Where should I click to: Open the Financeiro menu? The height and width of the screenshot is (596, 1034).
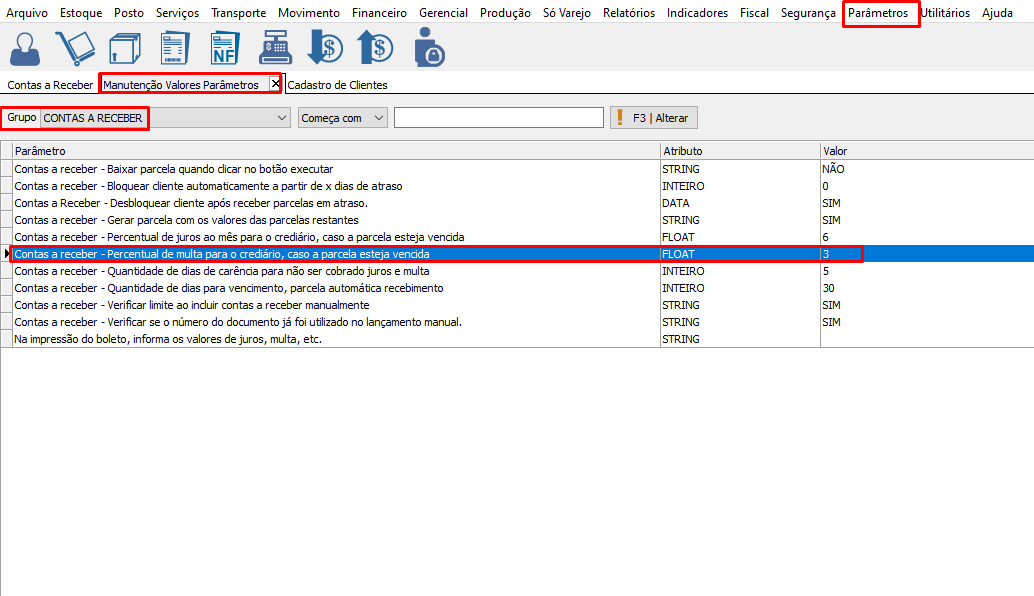[x=379, y=13]
